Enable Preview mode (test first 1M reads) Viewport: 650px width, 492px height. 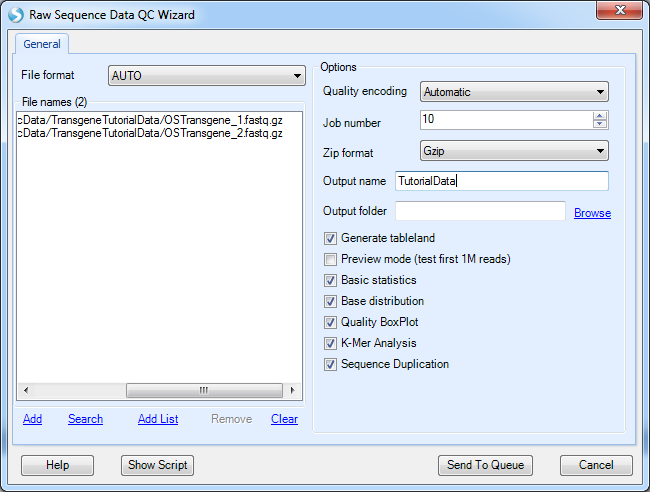point(330,260)
